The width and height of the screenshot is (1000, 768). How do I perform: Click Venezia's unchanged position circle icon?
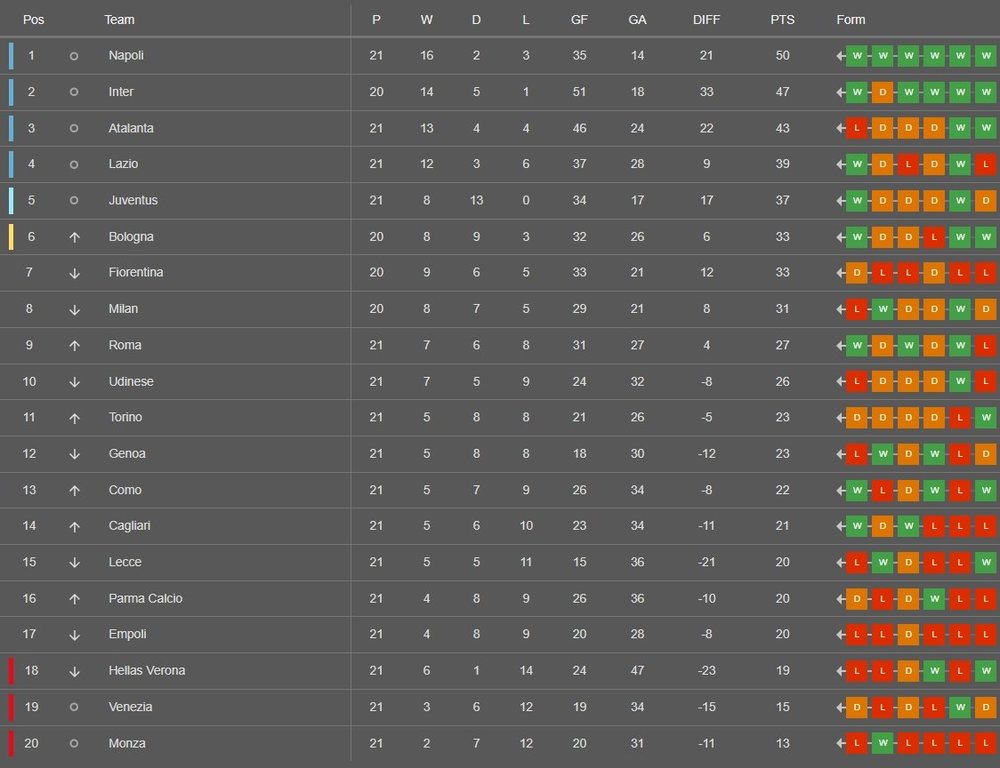click(x=74, y=707)
